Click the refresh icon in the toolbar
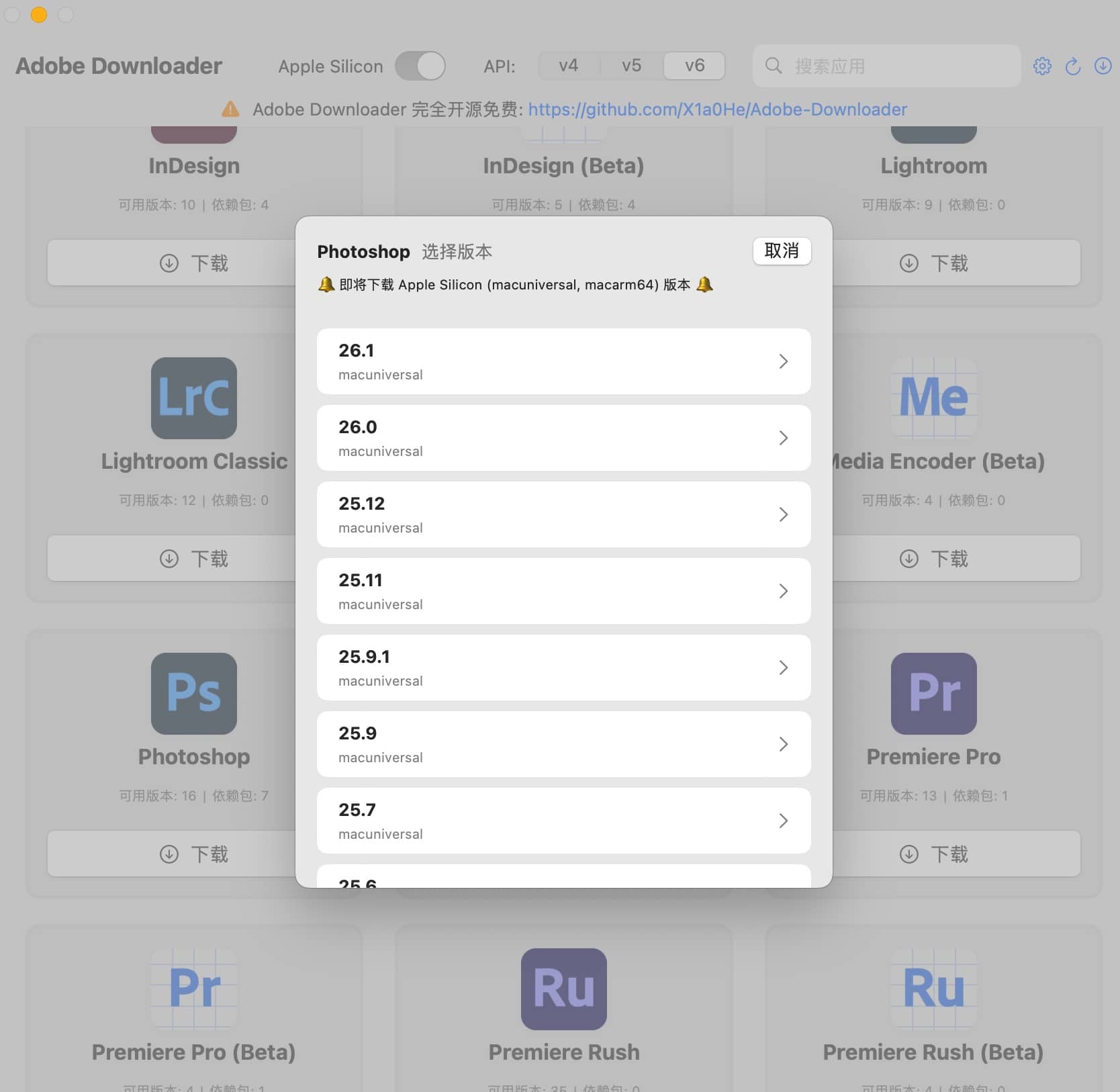The width and height of the screenshot is (1120, 1092). pyautogui.click(x=1072, y=66)
